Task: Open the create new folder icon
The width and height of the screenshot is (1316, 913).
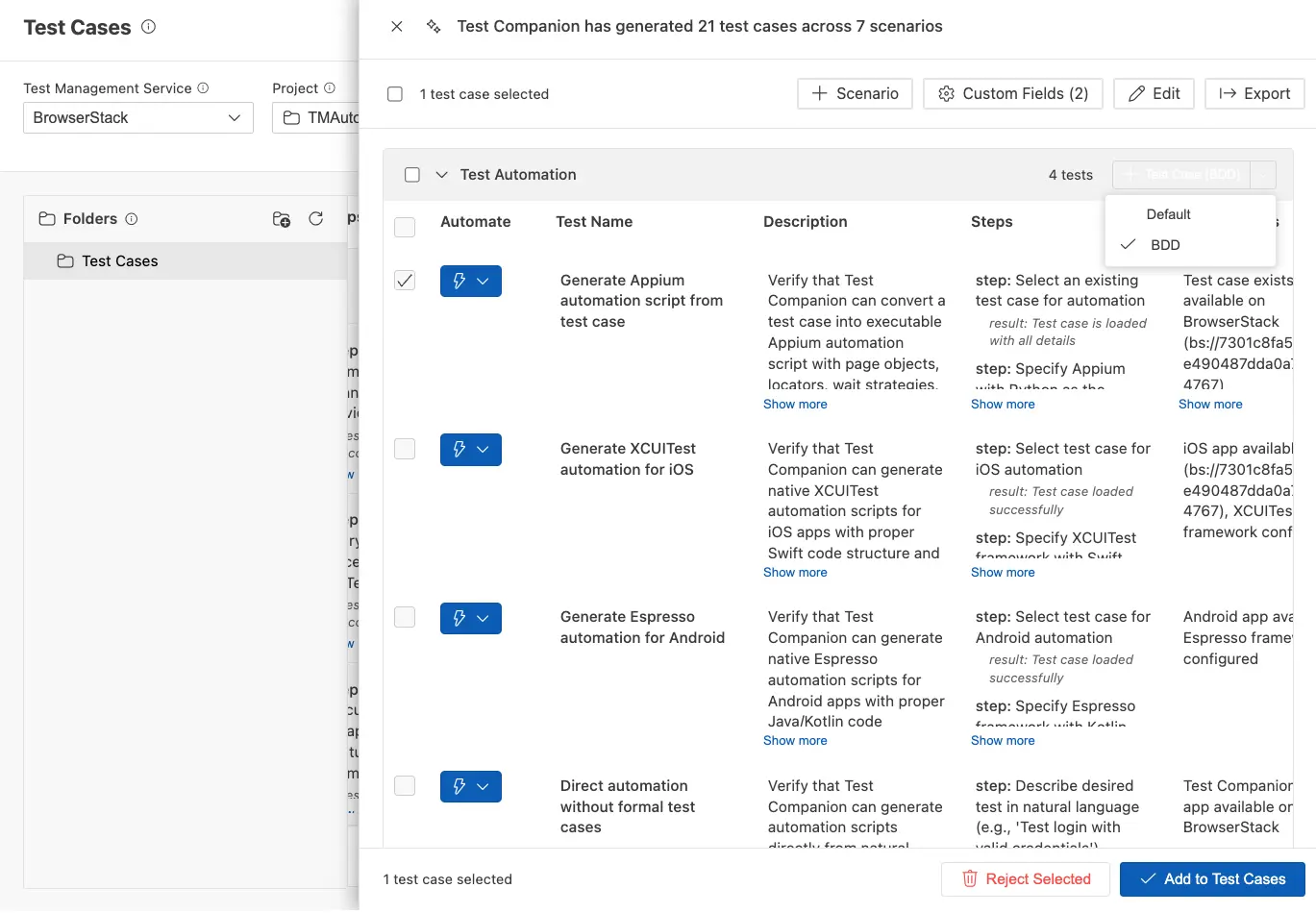Action: point(281,219)
